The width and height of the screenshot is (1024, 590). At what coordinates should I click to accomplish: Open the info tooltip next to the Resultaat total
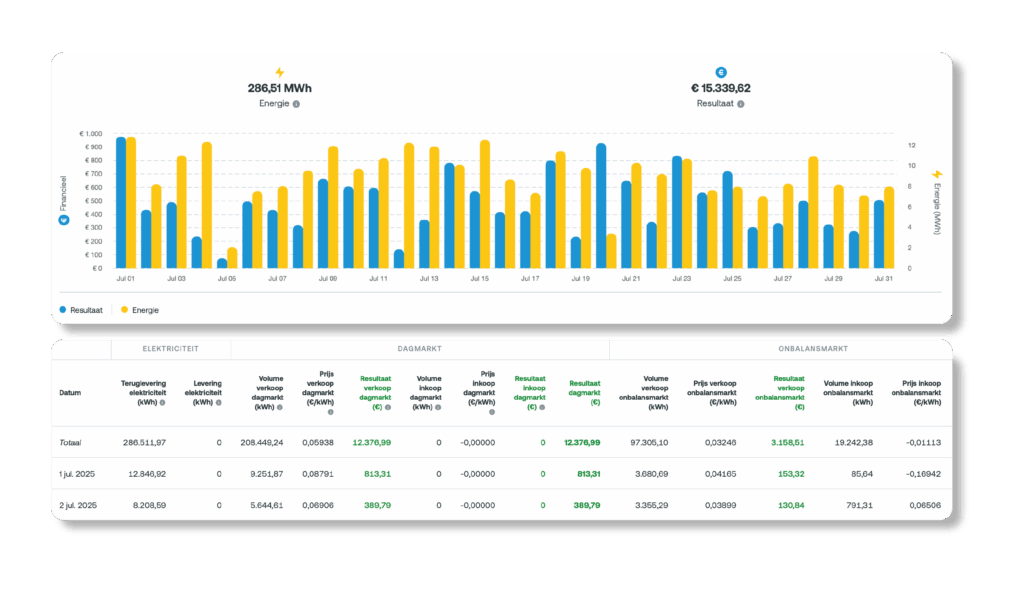point(741,104)
